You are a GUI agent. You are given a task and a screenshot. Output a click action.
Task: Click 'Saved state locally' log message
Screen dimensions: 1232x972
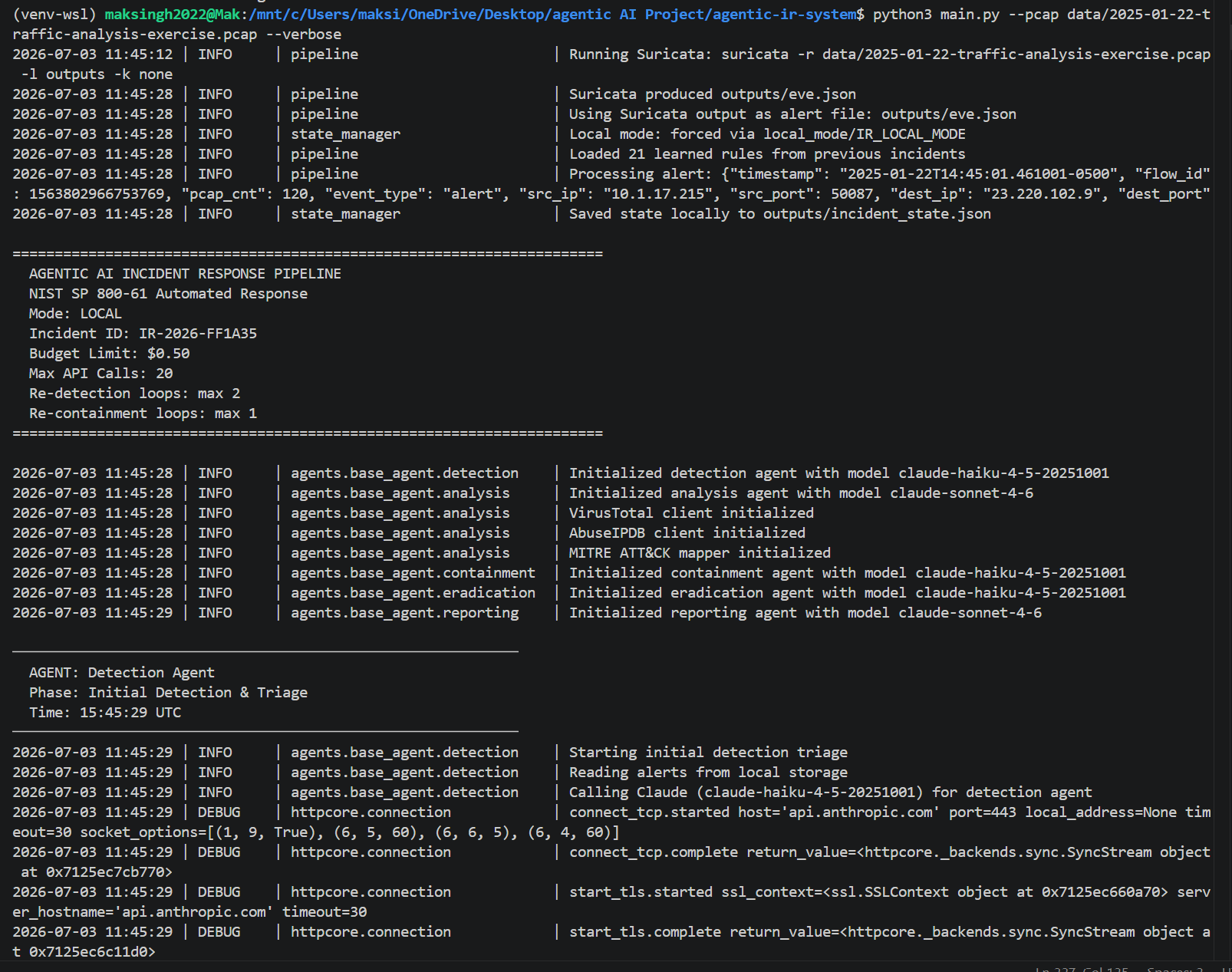(x=780, y=214)
